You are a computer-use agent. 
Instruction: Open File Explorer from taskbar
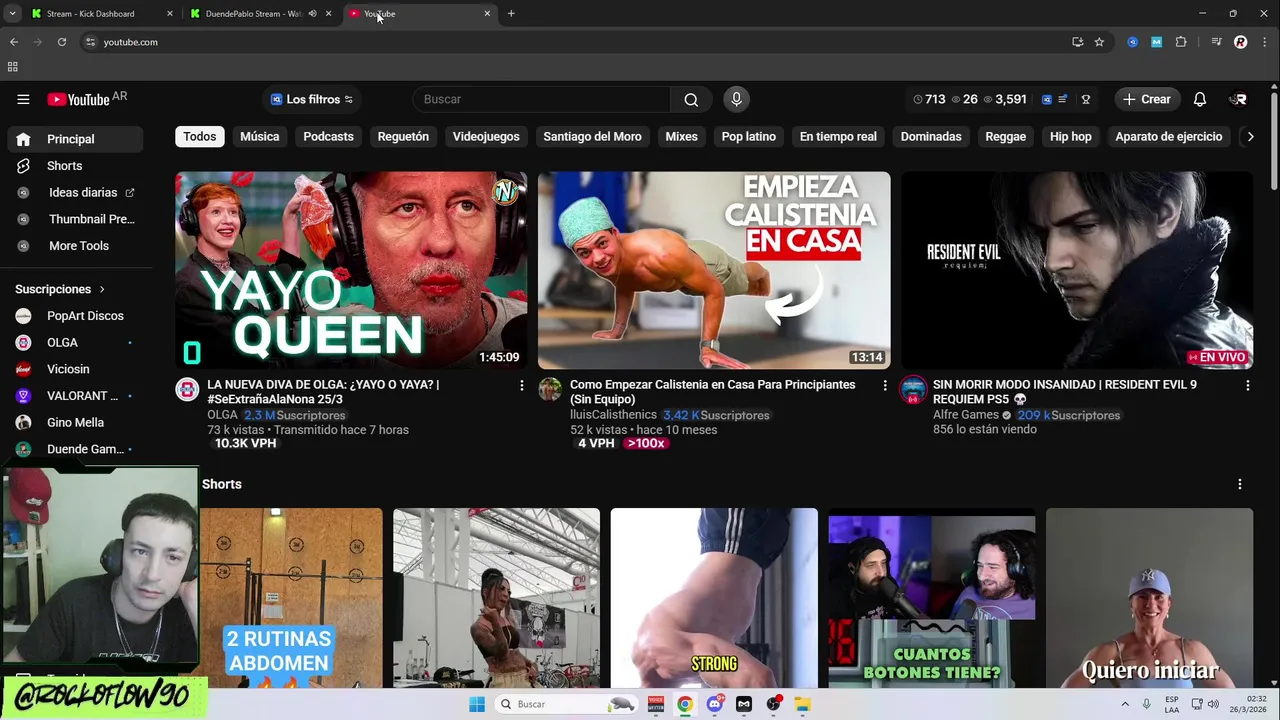(x=802, y=704)
